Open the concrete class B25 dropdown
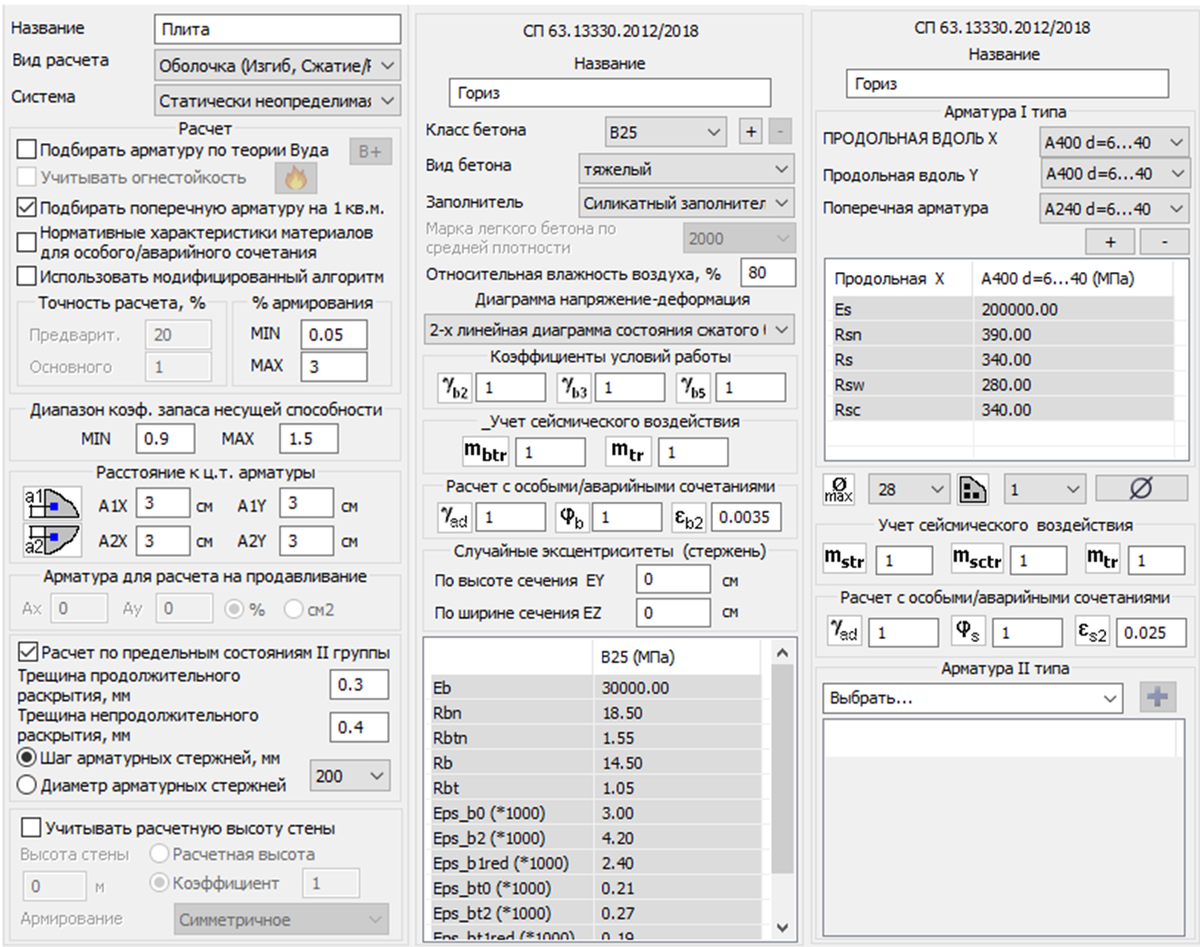The width and height of the screenshot is (1200, 947). click(x=667, y=131)
